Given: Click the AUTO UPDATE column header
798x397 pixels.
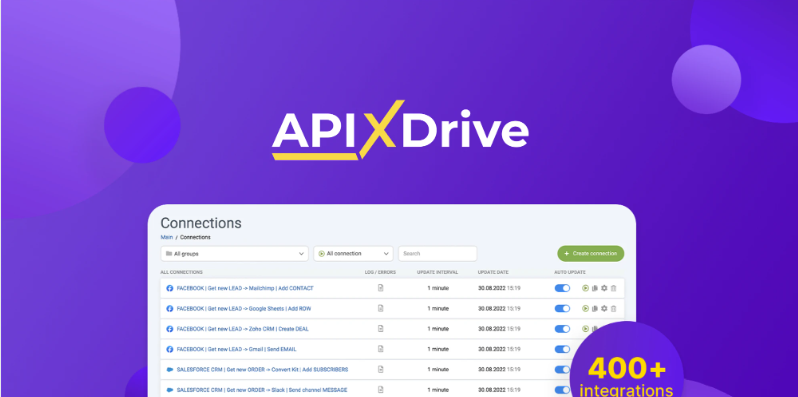Looking at the screenshot, I should tap(570, 272).
